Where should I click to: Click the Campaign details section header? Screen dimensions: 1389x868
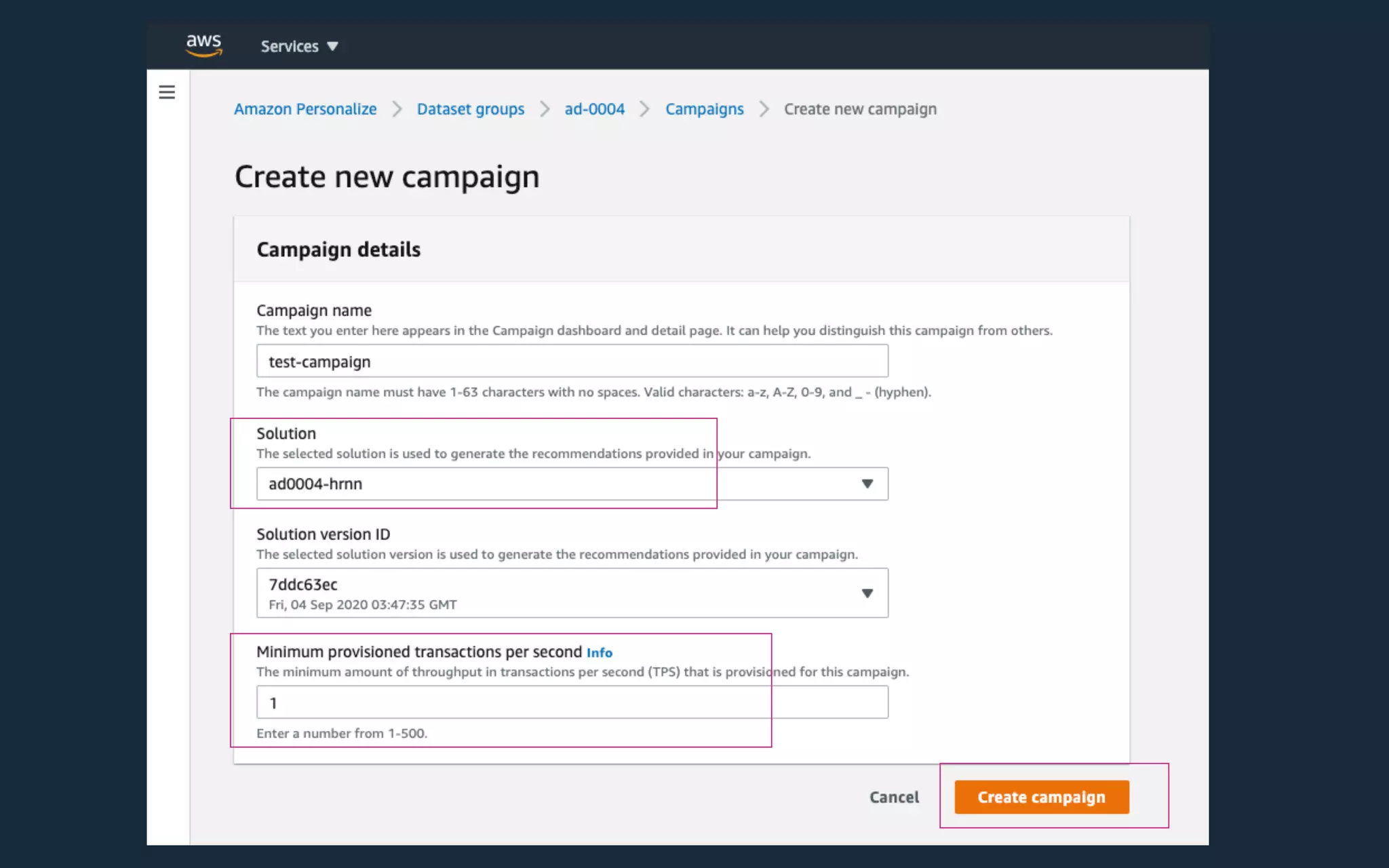(338, 250)
